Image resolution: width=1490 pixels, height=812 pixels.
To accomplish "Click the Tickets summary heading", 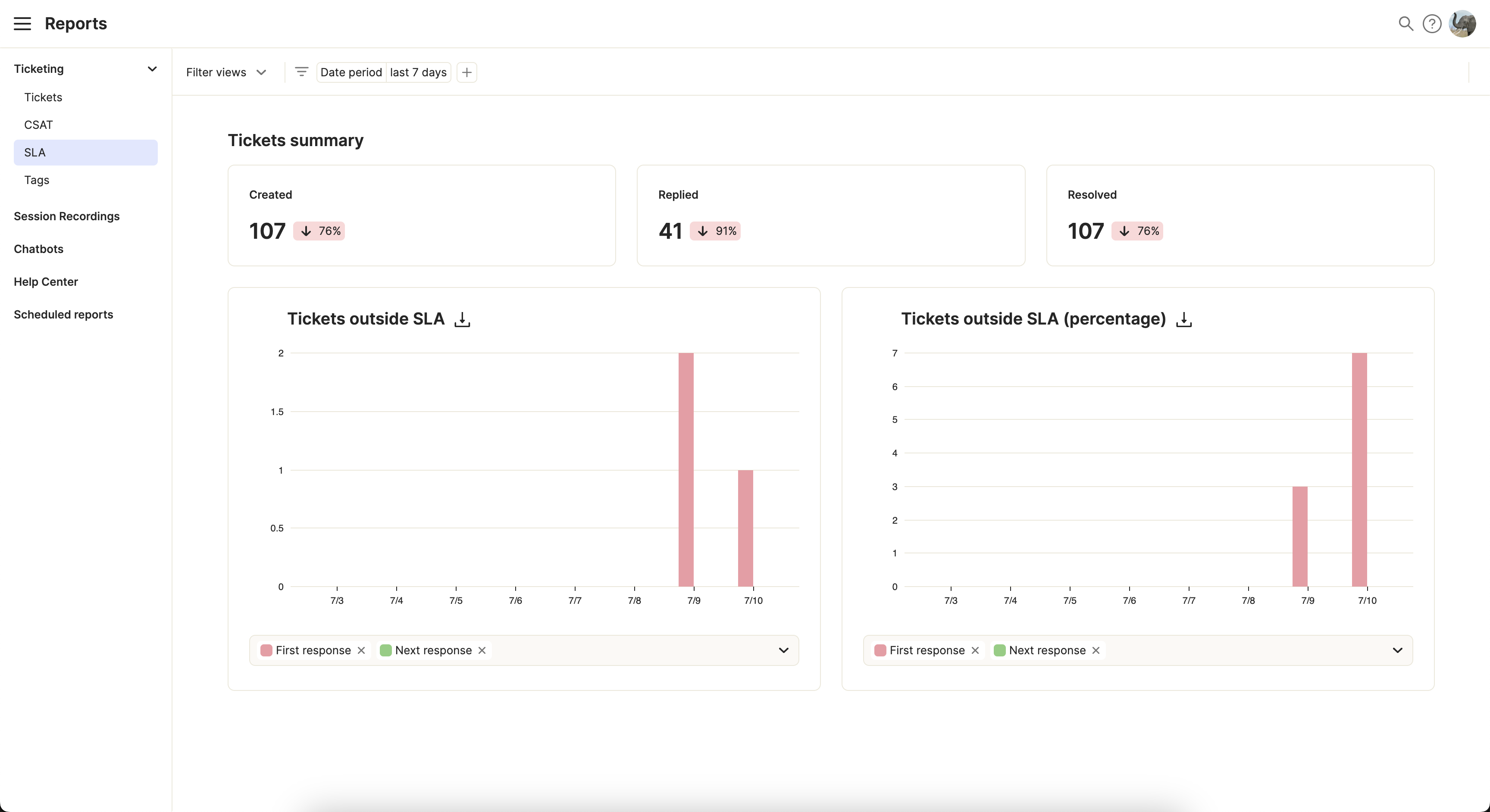I will (296, 141).
